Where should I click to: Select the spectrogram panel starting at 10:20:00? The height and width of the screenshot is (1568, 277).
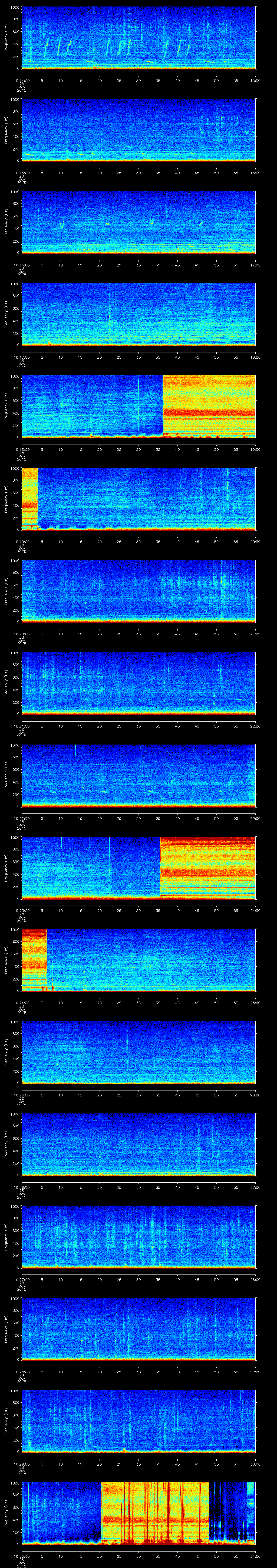click(x=138, y=591)
